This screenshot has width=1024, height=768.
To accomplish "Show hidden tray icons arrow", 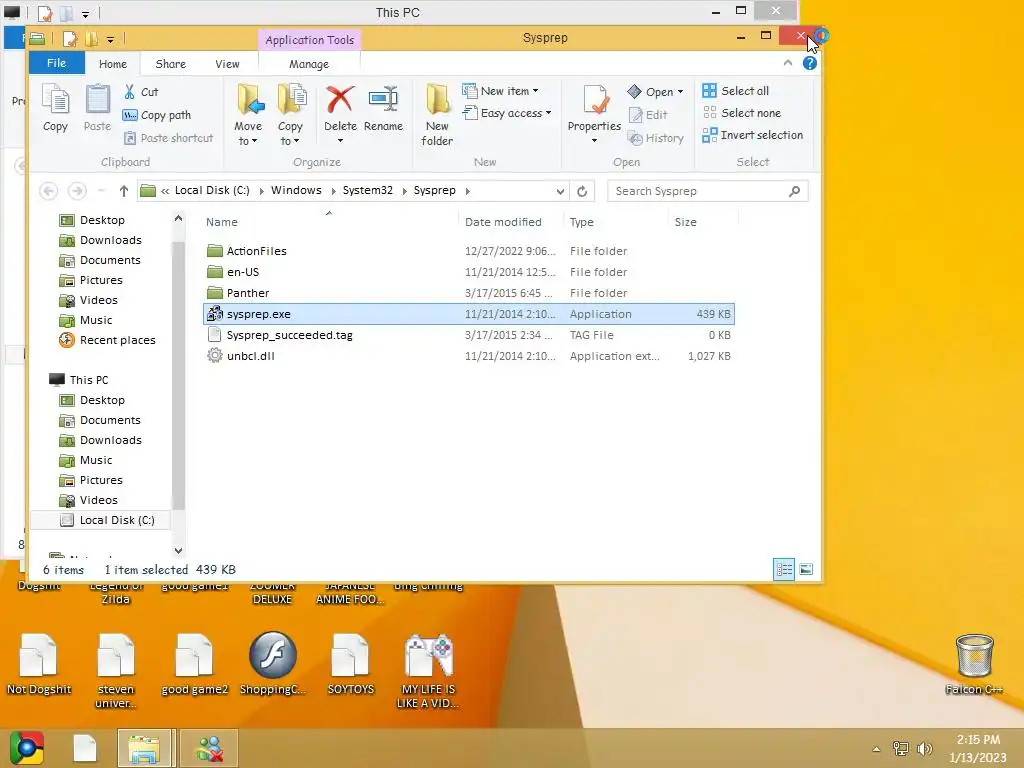I will click(876, 749).
